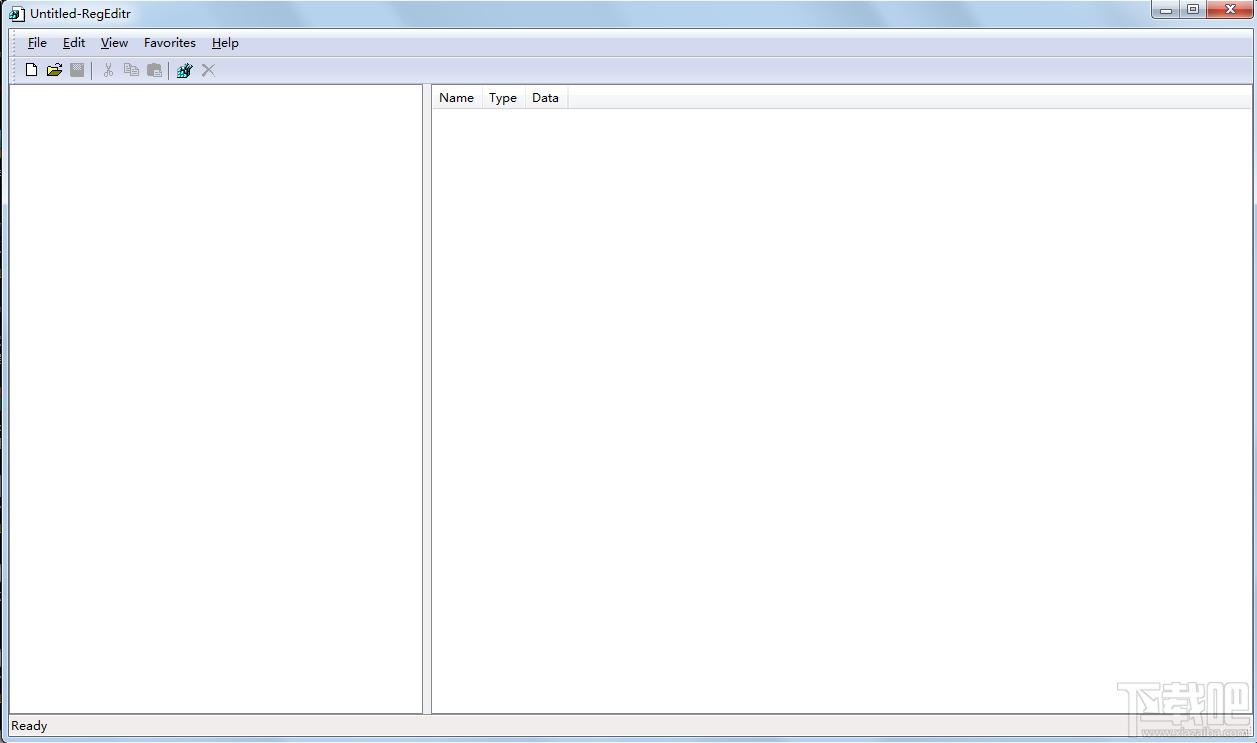1257x743 pixels.
Task: Sort entries by the Data column
Action: (x=545, y=97)
